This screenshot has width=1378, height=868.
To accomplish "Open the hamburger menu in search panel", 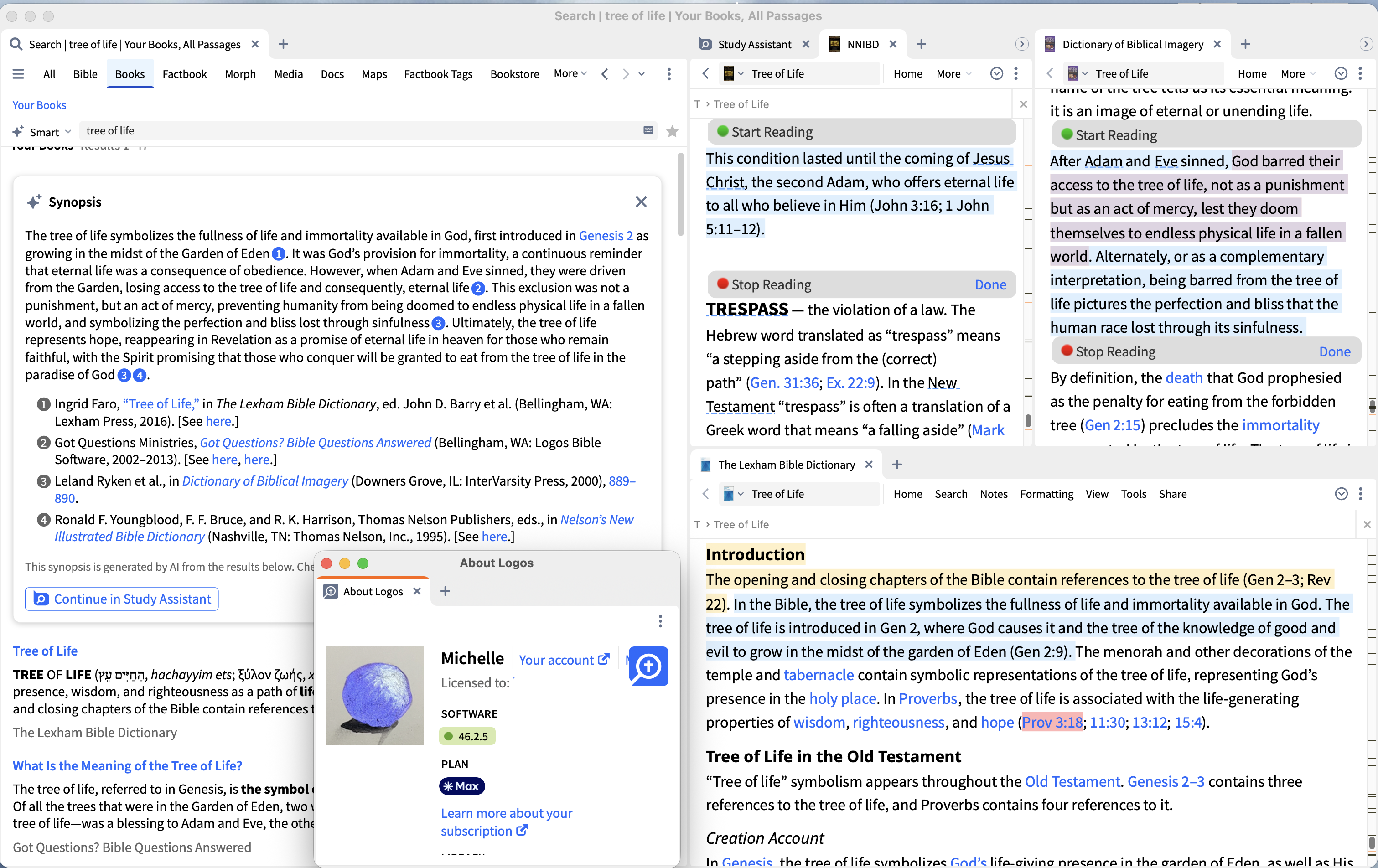I will point(18,74).
